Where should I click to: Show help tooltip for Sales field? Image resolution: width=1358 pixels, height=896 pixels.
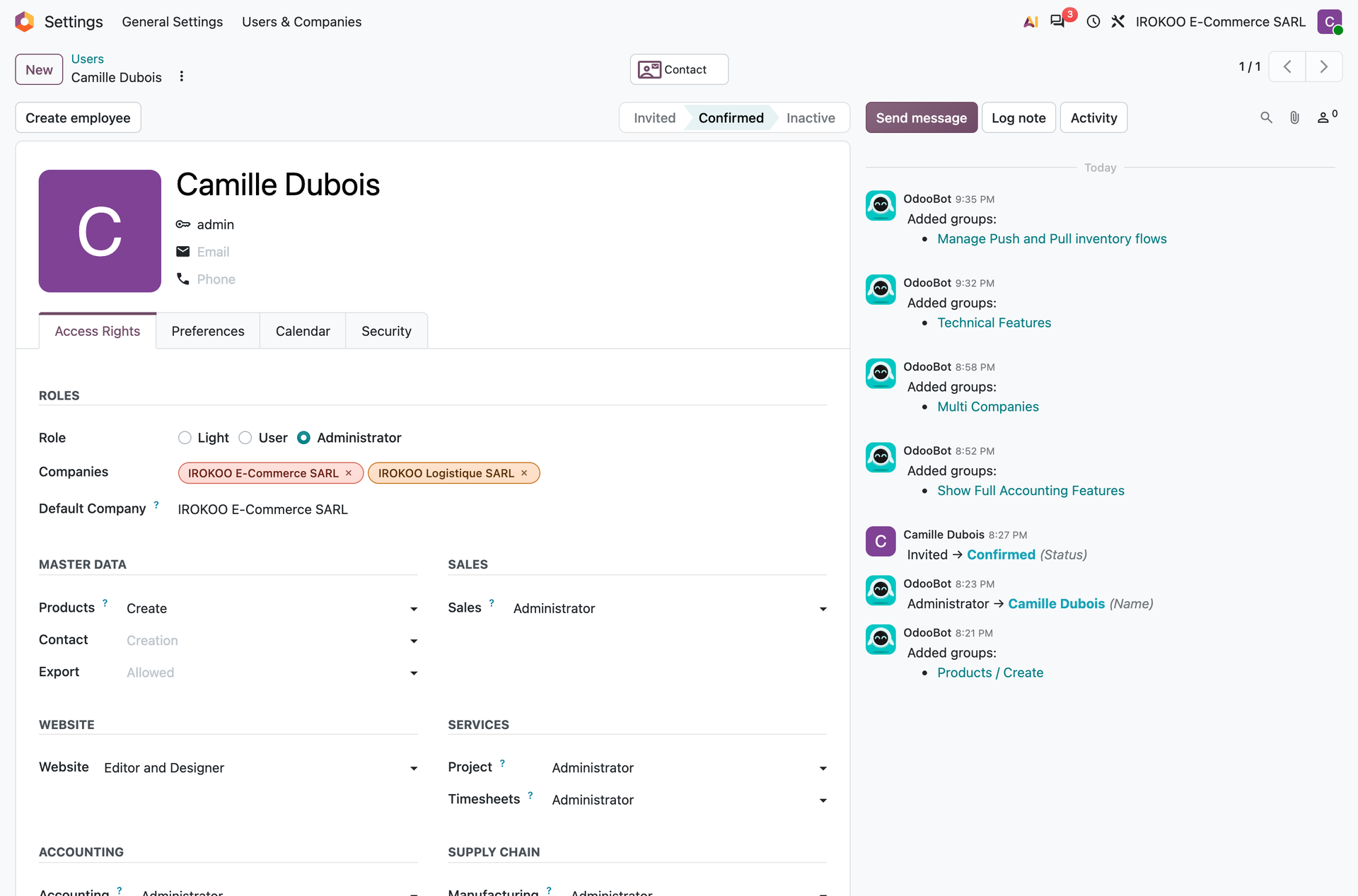(492, 603)
